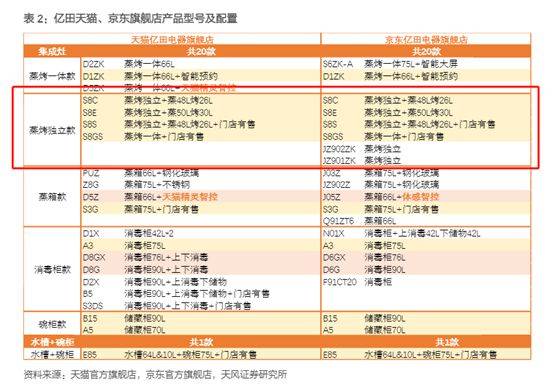
Task: Select model code 'JZ901ZK'
Action: pyautogui.click(x=339, y=161)
